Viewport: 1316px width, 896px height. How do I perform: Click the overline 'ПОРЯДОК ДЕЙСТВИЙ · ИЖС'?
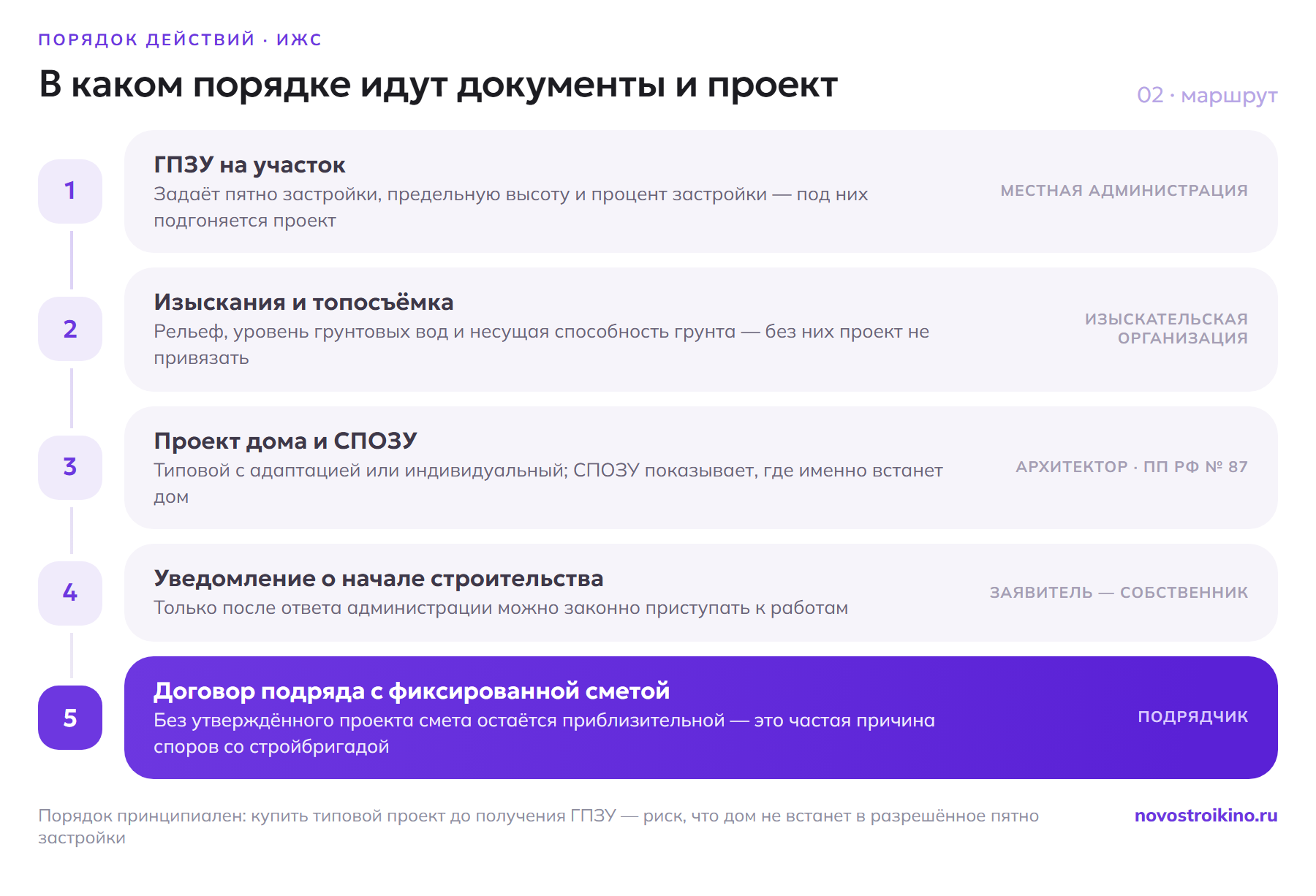coord(180,39)
